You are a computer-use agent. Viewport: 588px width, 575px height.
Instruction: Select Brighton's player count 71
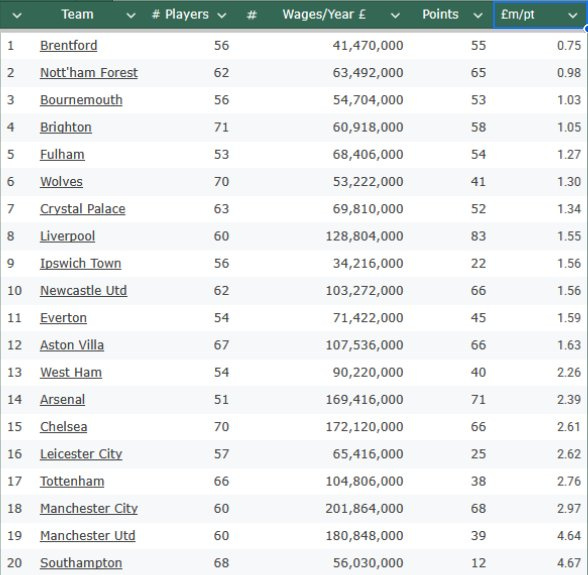coord(221,128)
